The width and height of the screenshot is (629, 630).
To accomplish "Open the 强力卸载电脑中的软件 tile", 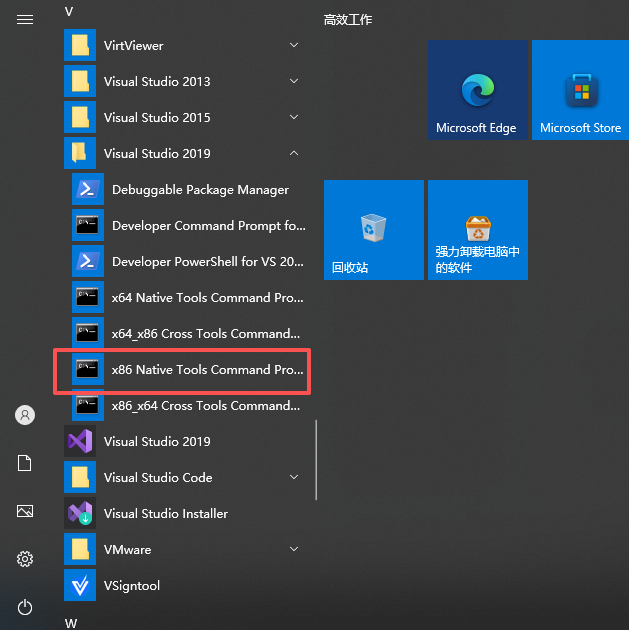I will 478,230.
